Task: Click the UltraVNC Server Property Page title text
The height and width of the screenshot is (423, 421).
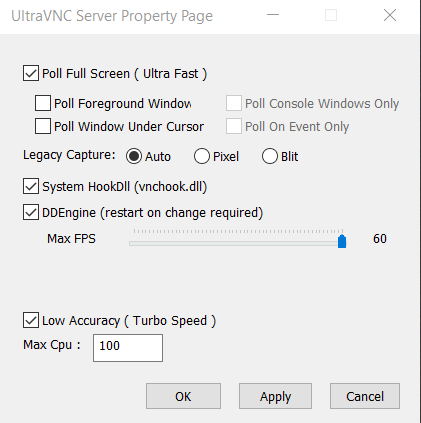Action: tap(112, 16)
